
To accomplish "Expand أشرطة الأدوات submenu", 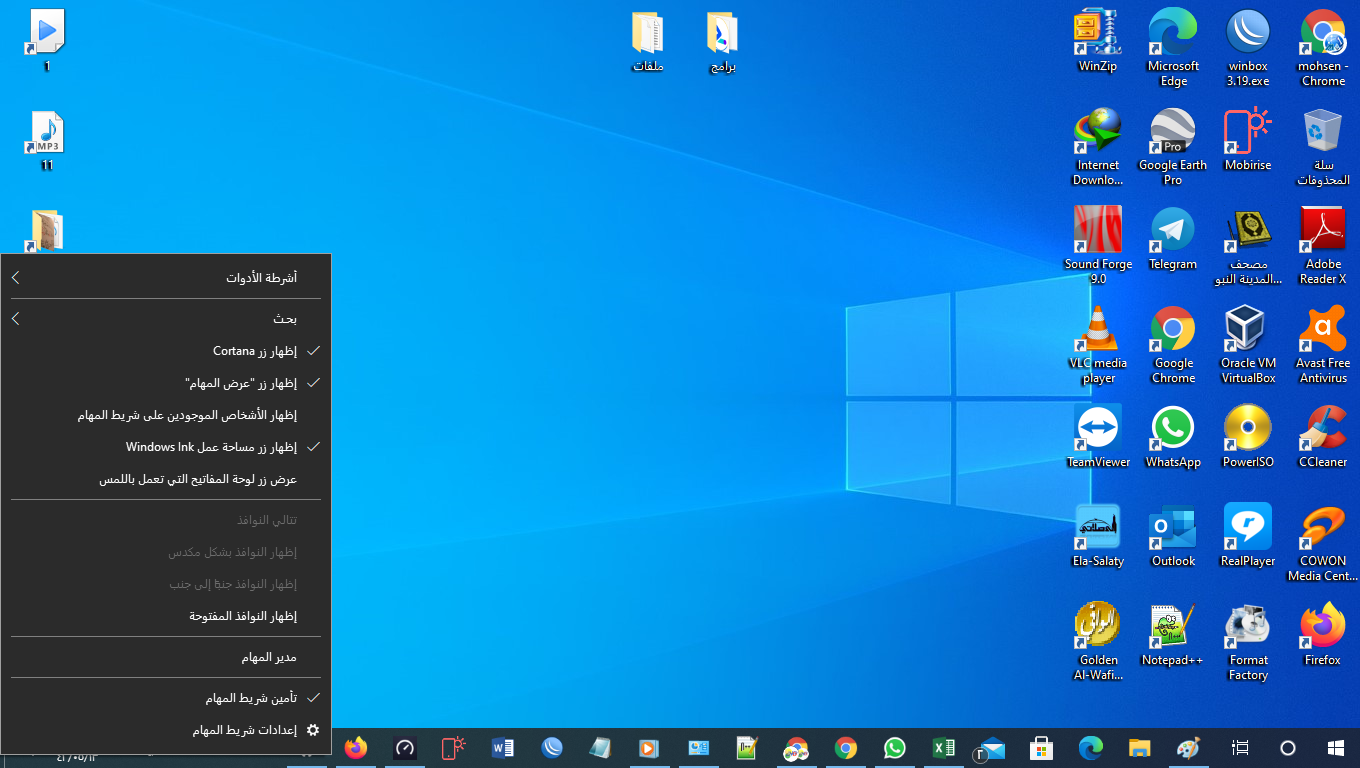I will click(166, 277).
